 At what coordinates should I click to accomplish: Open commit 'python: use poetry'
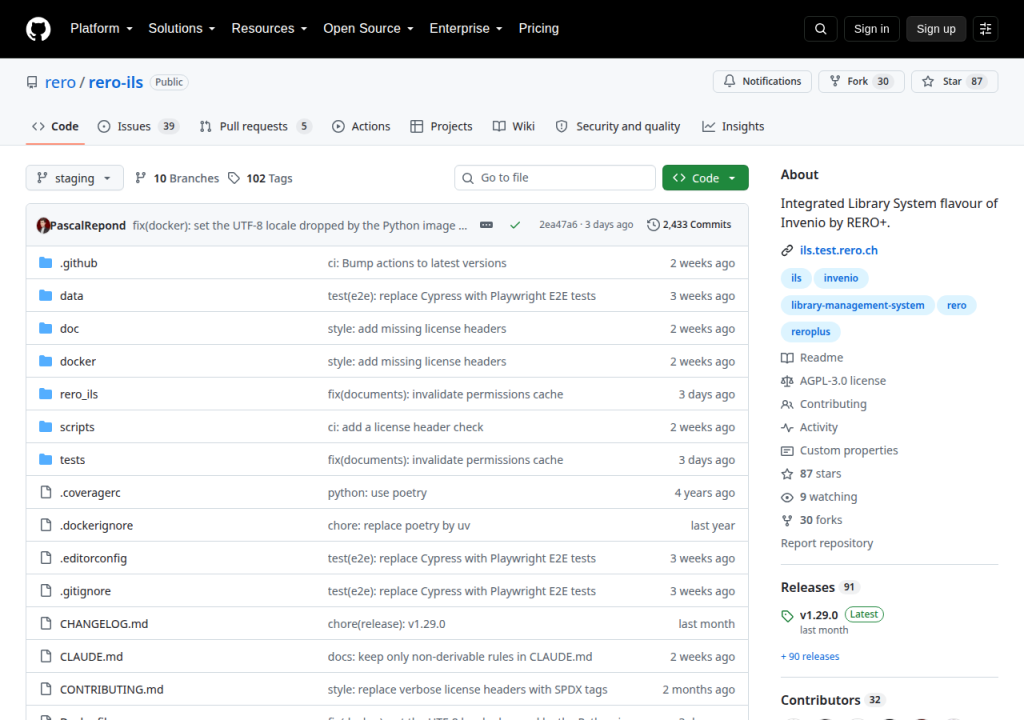point(377,493)
